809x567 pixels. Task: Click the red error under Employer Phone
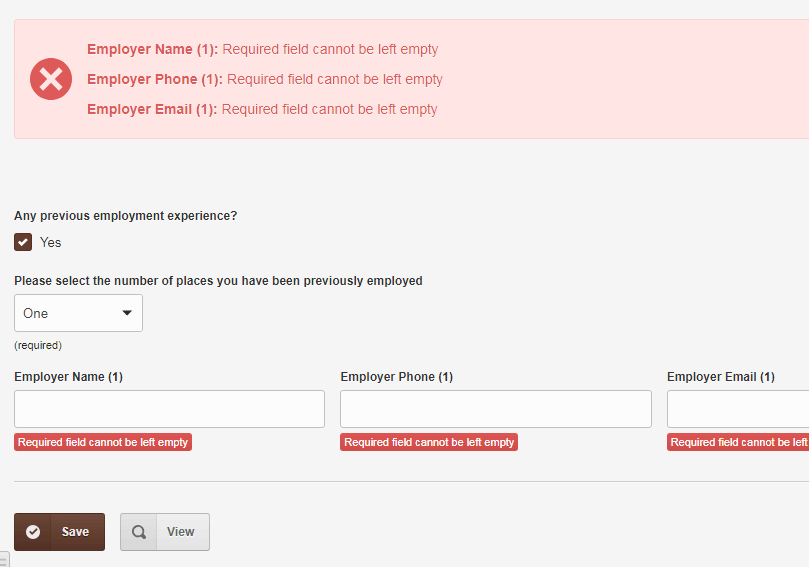click(x=429, y=442)
